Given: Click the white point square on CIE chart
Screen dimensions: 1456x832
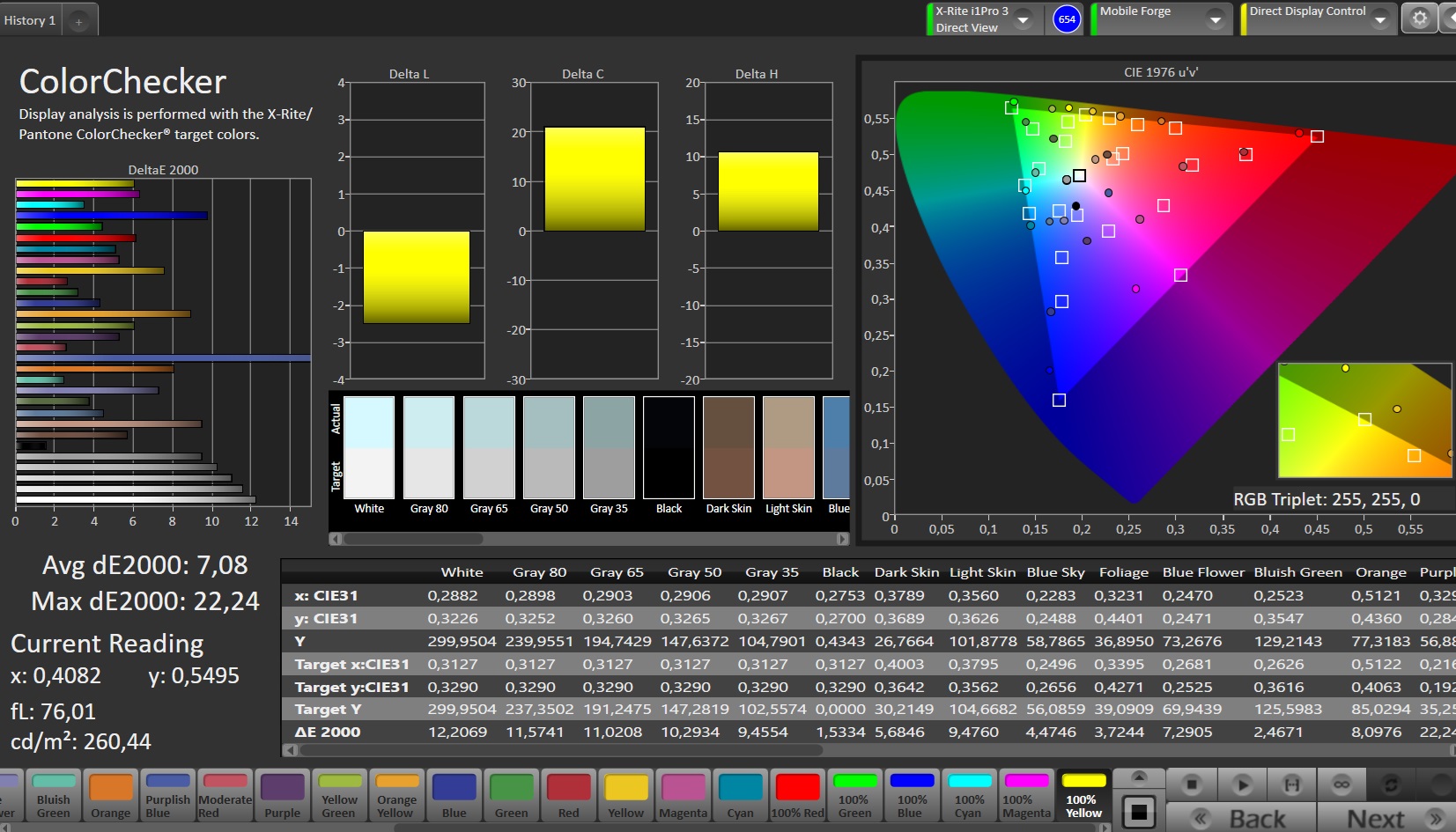Looking at the screenshot, I should 1079,175.
